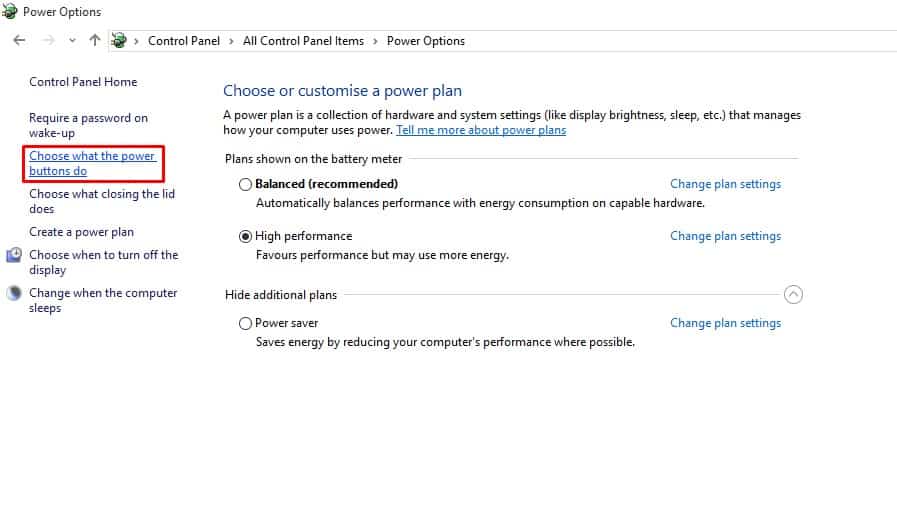Screen dimensions: 897x530
Task: Go to All Control Panel Items breadcrumb
Action: [303, 41]
